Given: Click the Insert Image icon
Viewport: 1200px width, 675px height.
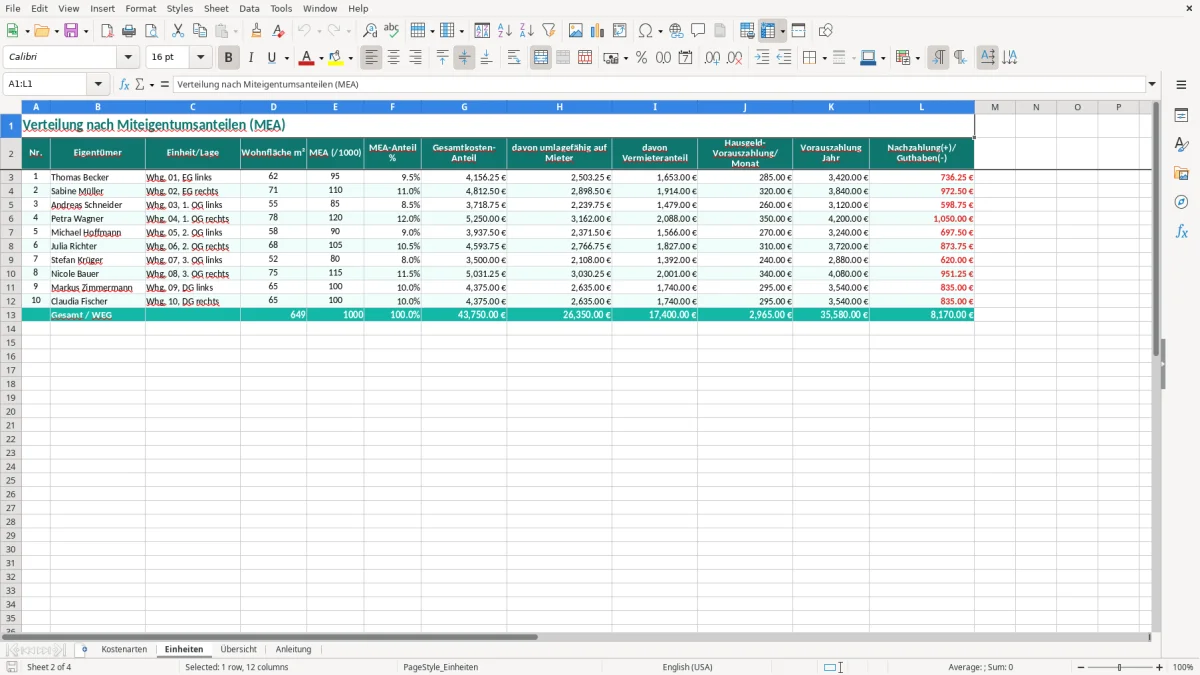Looking at the screenshot, I should coord(576,31).
